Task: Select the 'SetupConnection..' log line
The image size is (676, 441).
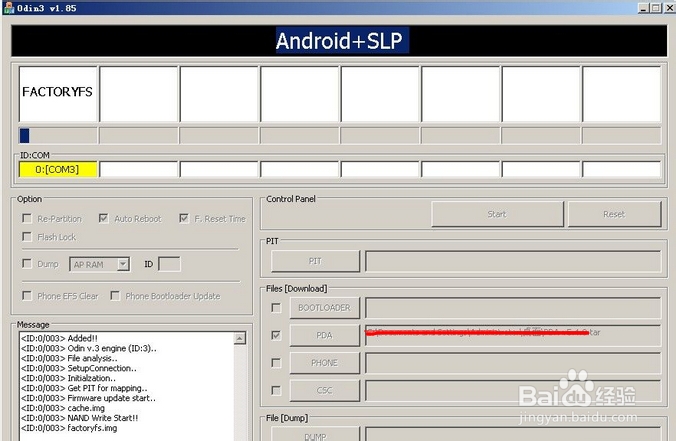Action: (x=79, y=368)
